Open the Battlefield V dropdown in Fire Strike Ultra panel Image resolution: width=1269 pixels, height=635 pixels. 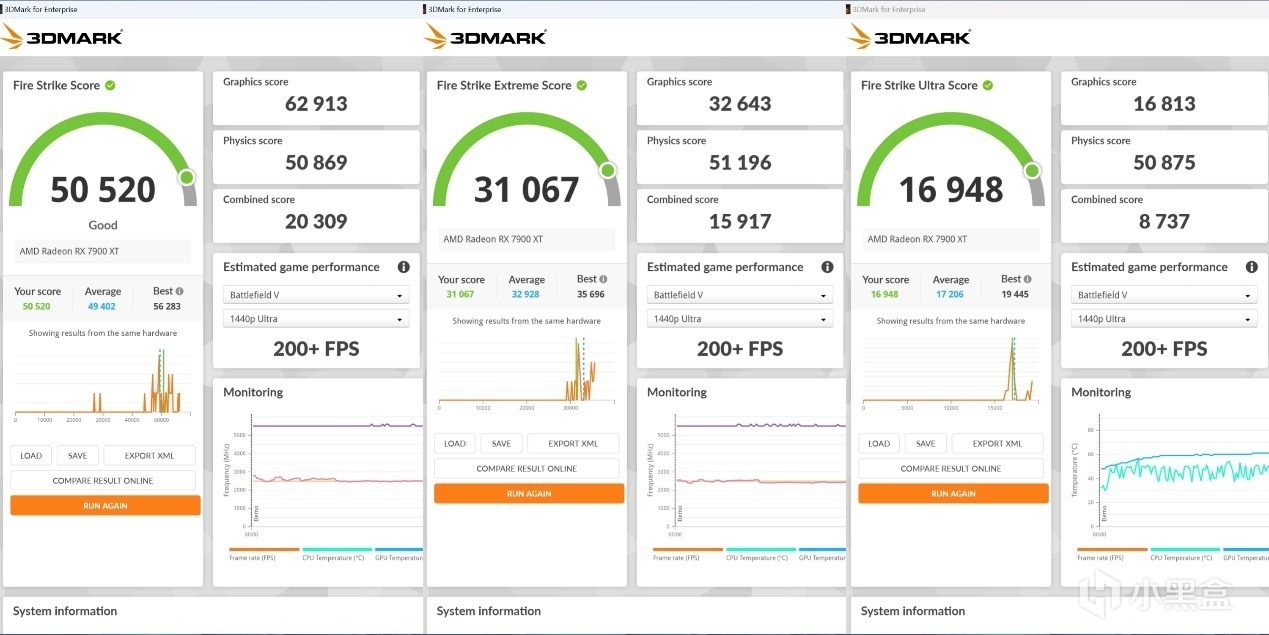pyautogui.click(x=1164, y=295)
